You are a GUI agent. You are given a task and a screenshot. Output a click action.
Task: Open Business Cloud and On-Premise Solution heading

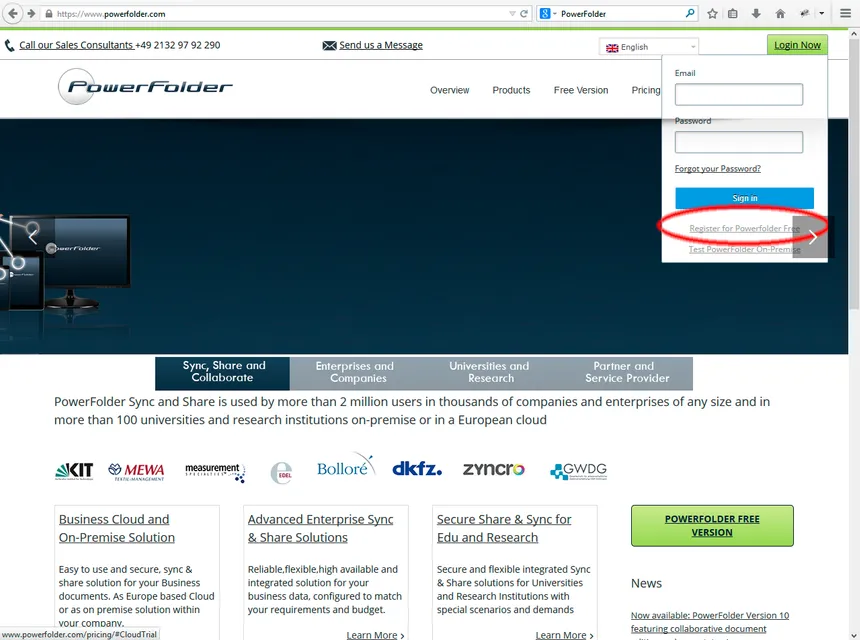pos(117,528)
